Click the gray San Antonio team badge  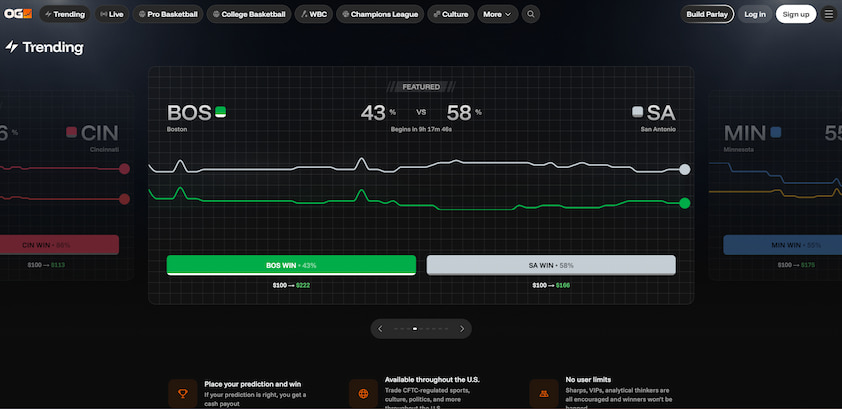pos(637,112)
